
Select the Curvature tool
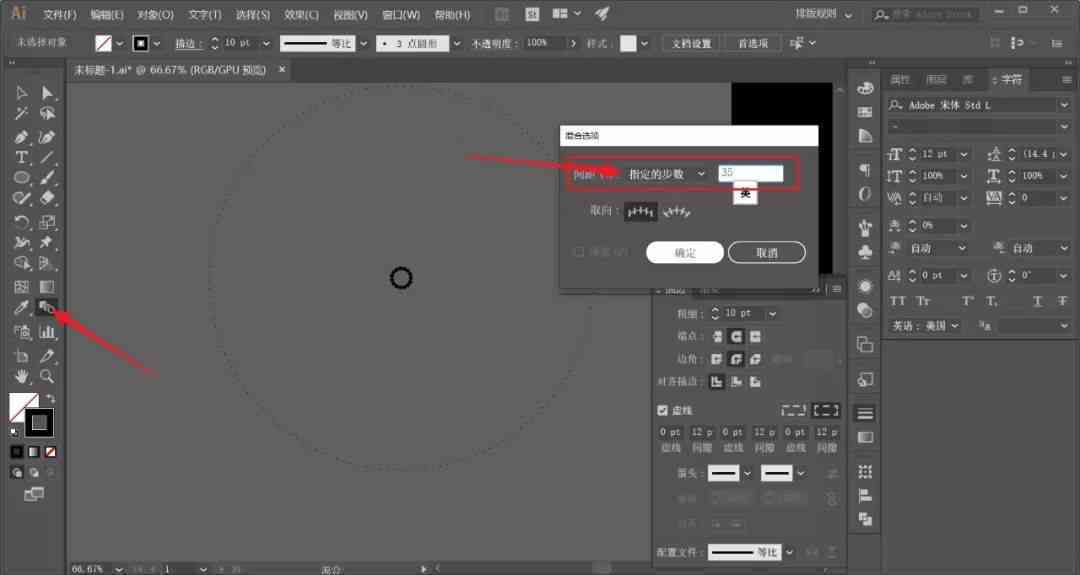[x=47, y=137]
